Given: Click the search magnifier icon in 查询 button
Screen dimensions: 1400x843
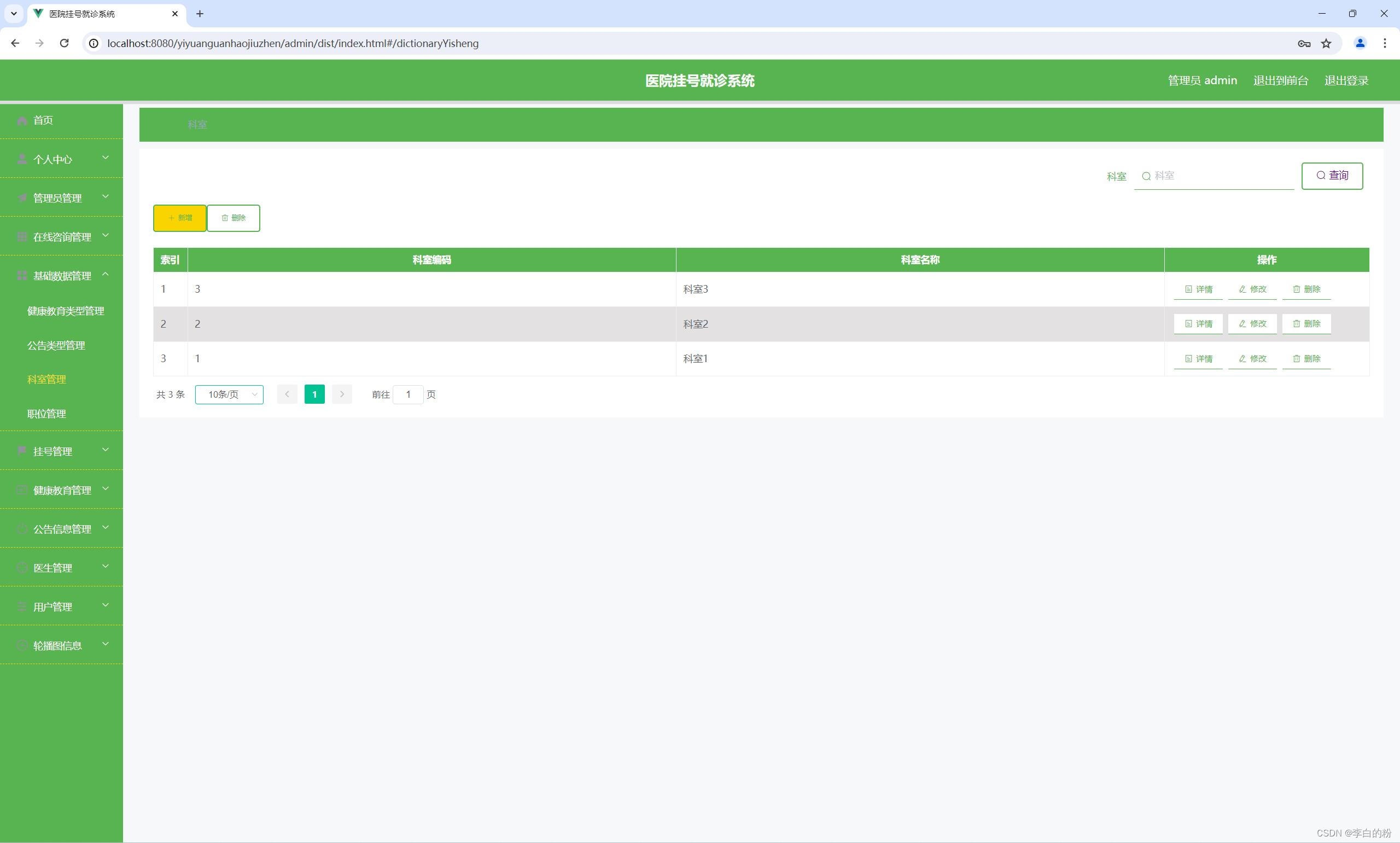Looking at the screenshot, I should click(x=1321, y=176).
